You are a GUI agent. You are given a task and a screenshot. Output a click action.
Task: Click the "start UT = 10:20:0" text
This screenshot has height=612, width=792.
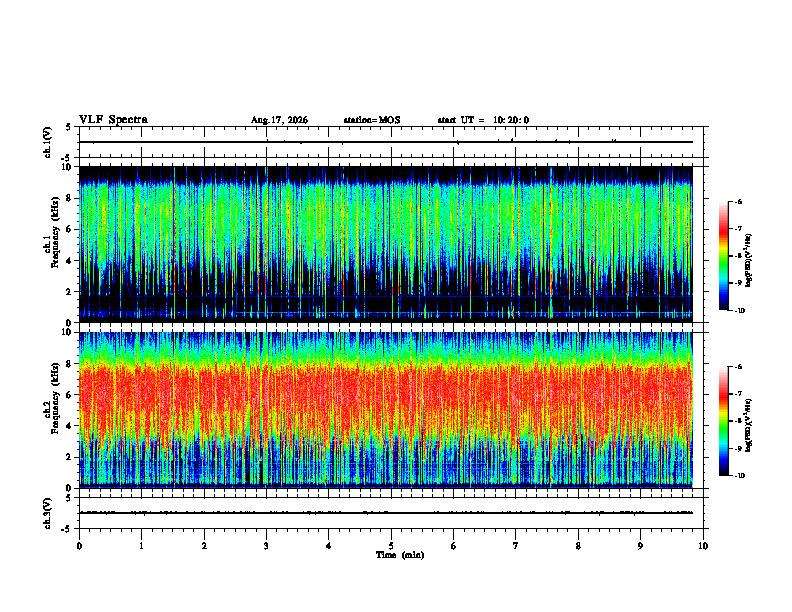point(483,120)
